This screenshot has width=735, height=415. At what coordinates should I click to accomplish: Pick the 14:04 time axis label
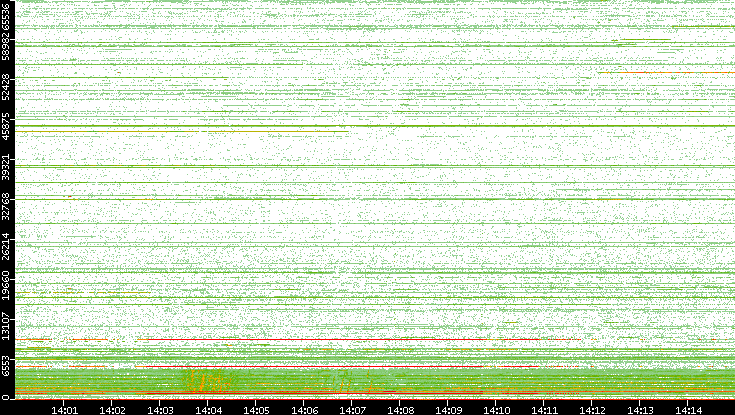(208, 410)
